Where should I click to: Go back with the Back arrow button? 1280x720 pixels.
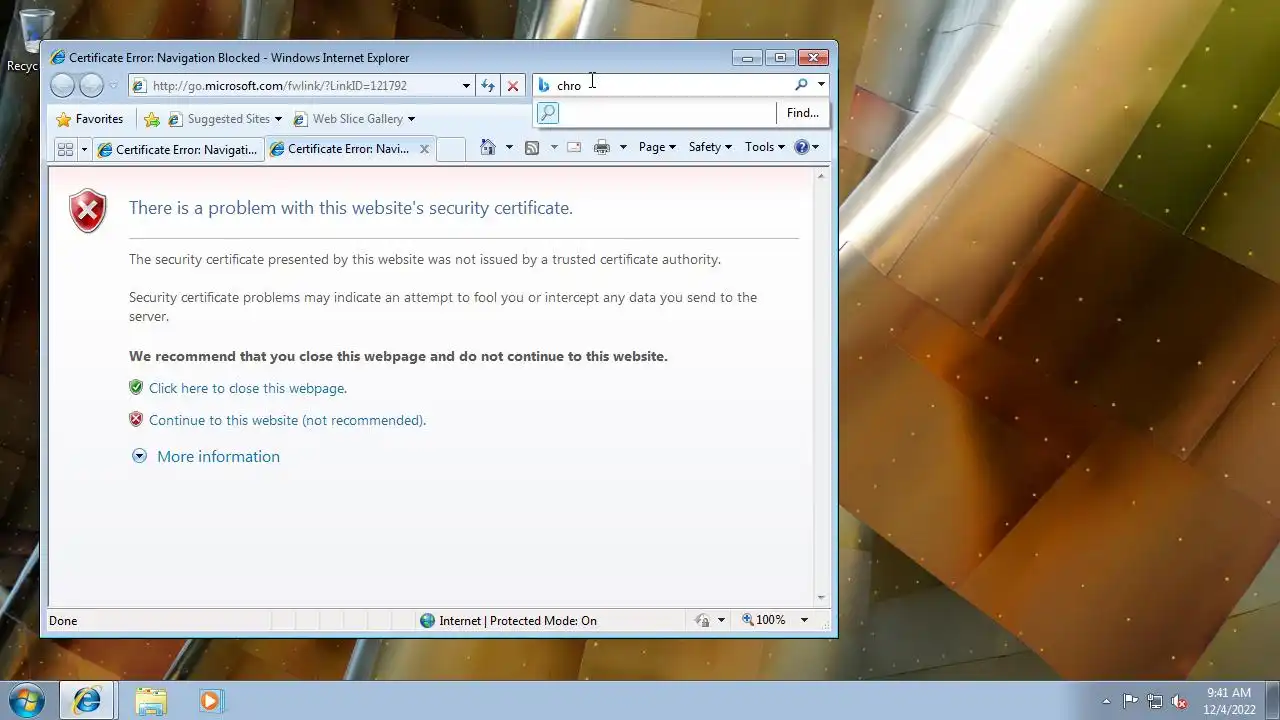pos(62,86)
